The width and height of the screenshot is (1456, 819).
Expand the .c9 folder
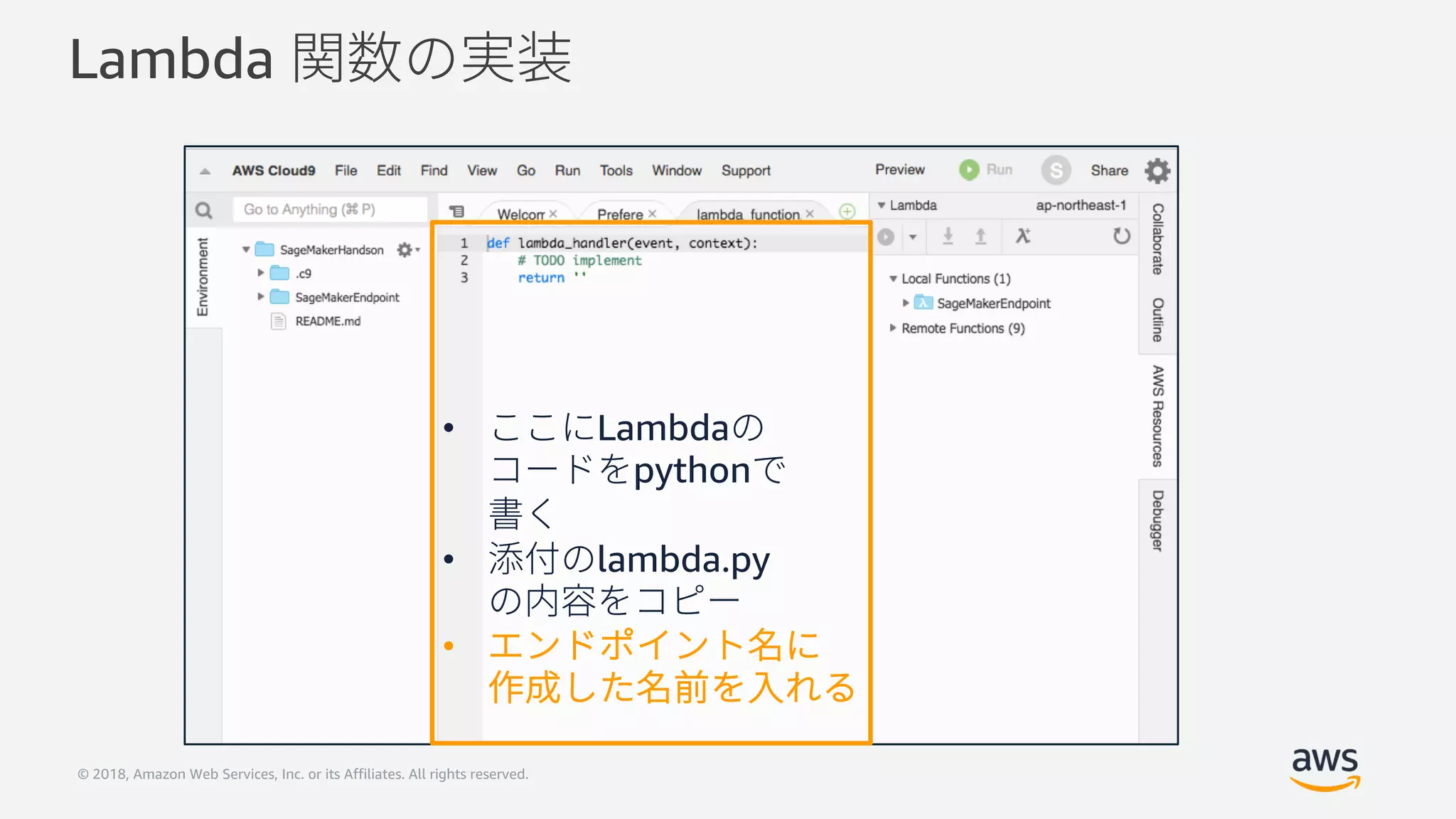click(x=261, y=273)
